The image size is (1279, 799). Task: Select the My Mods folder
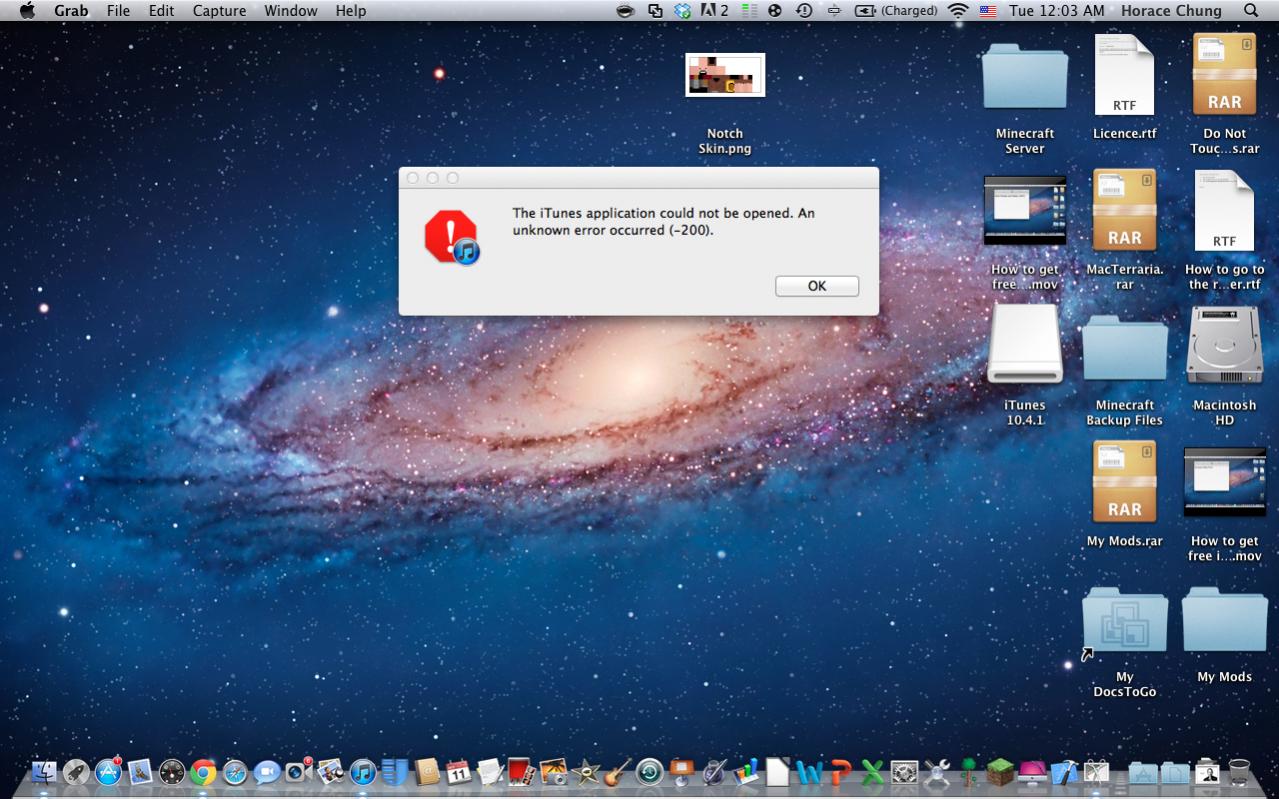pyautogui.click(x=1225, y=635)
